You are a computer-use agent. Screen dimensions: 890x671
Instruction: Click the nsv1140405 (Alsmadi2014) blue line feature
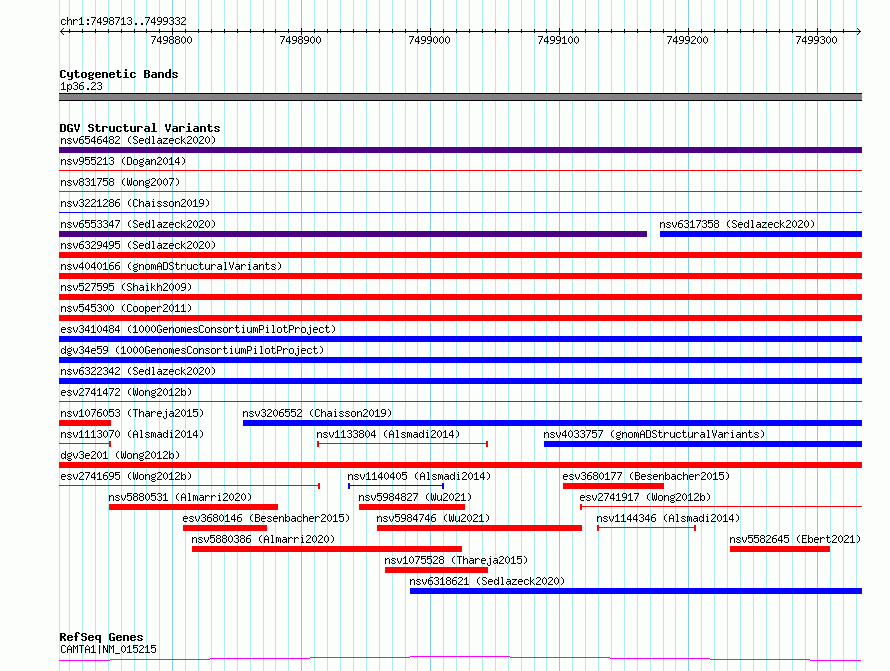coord(396,485)
